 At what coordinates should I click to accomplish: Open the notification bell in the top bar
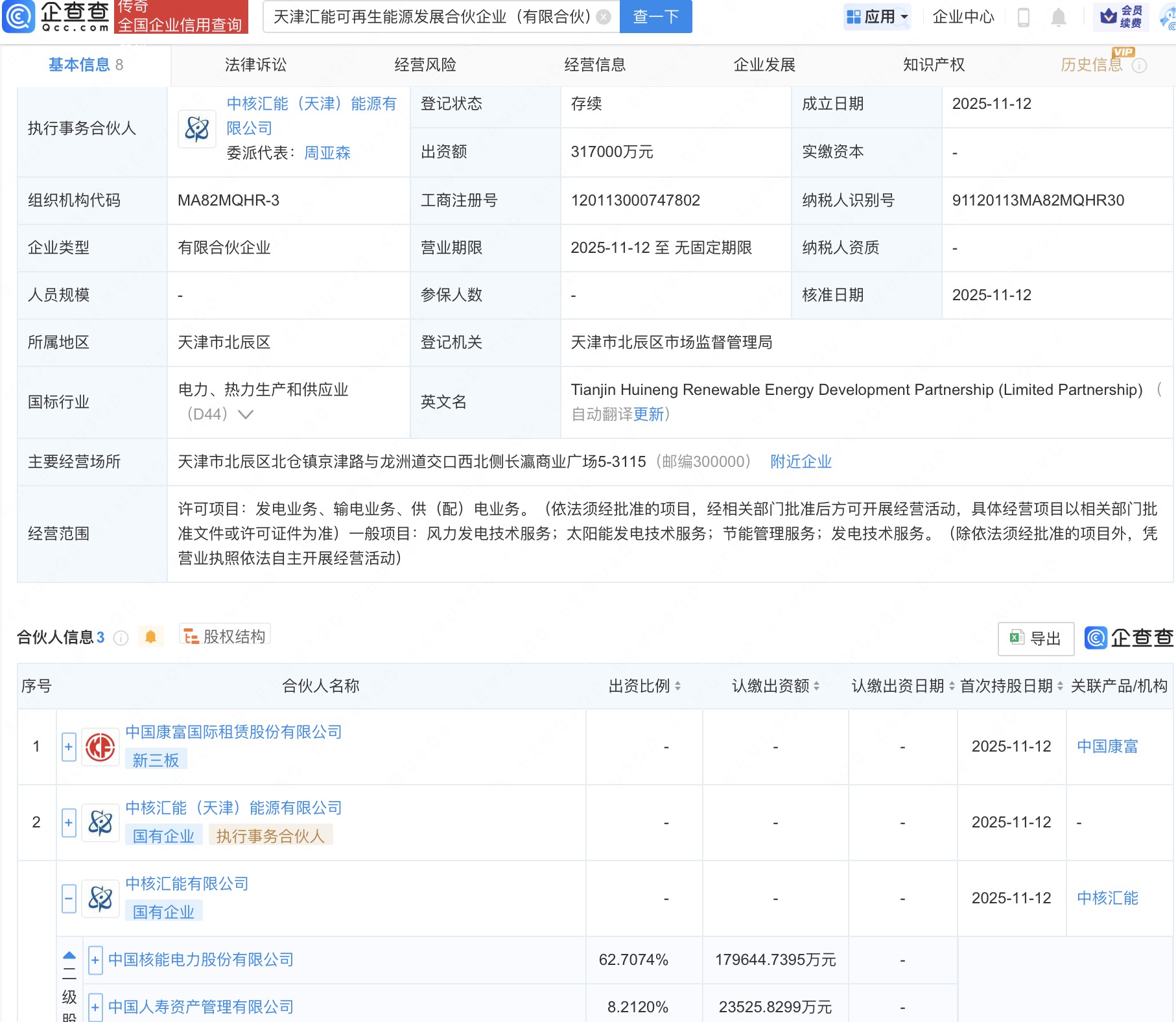click(1058, 18)
